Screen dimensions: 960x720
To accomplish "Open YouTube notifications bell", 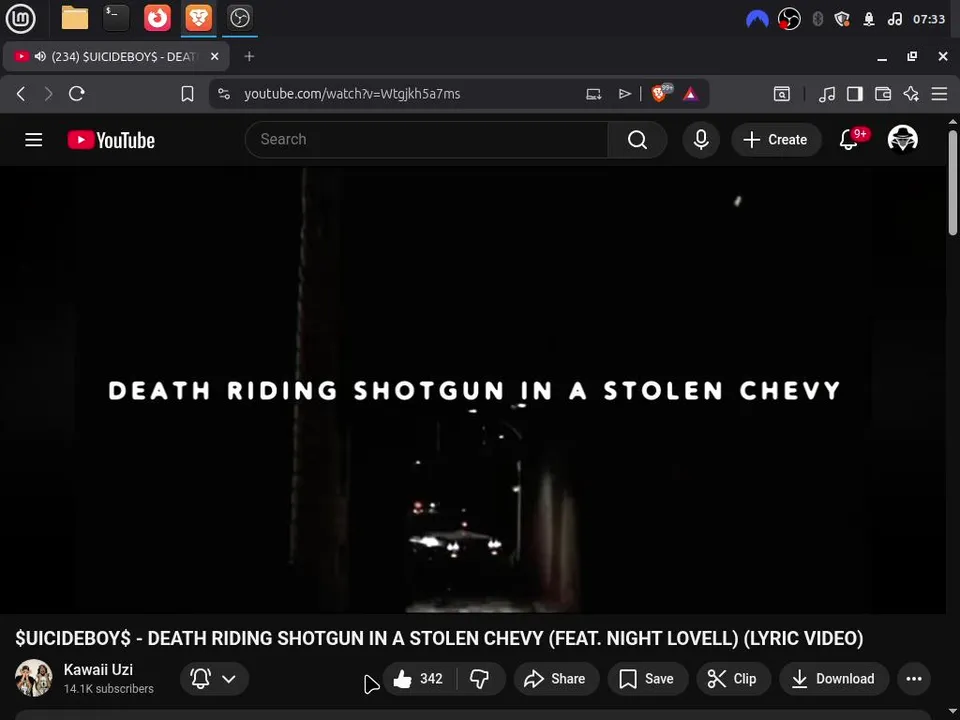I will click(849, 140).
